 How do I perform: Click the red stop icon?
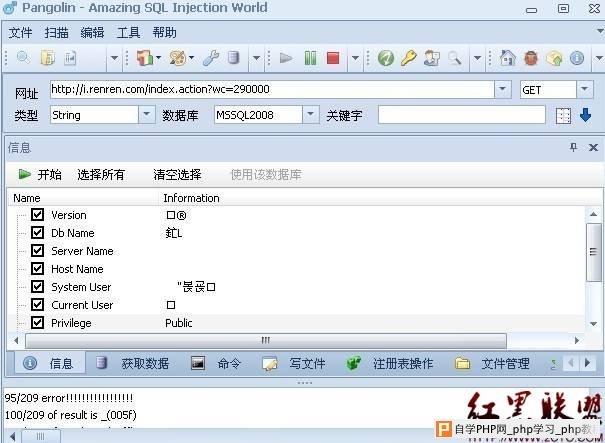pyautogui.click(x=333, y=58)
